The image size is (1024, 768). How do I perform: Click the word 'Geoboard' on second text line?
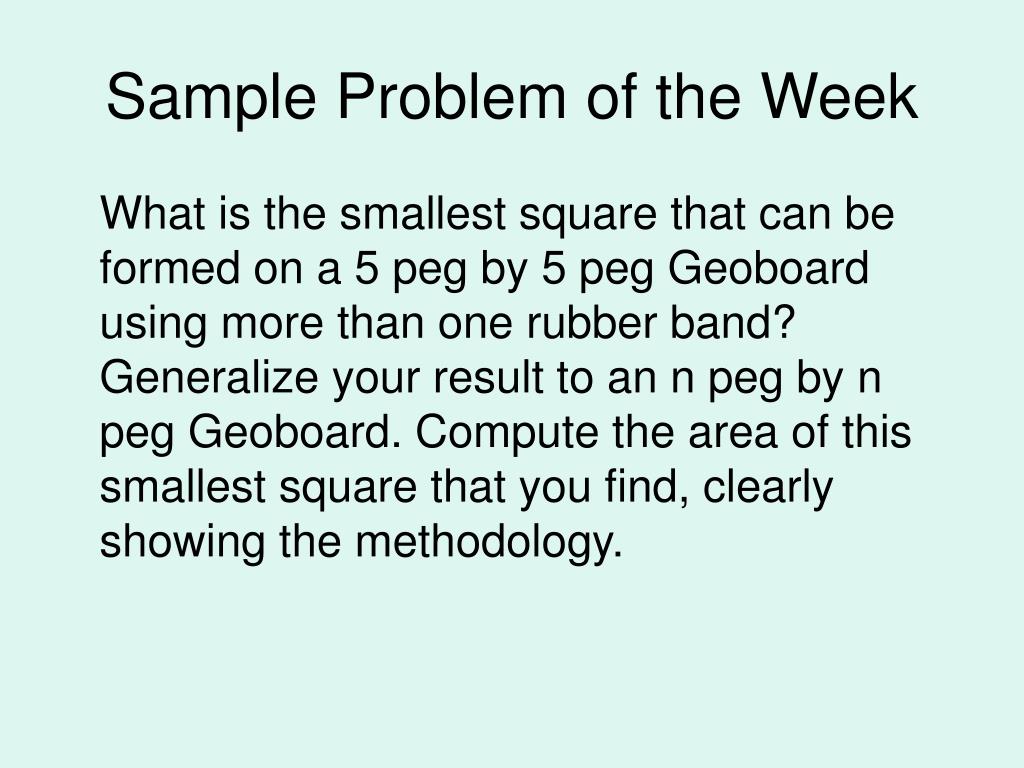tap(768, 268)
